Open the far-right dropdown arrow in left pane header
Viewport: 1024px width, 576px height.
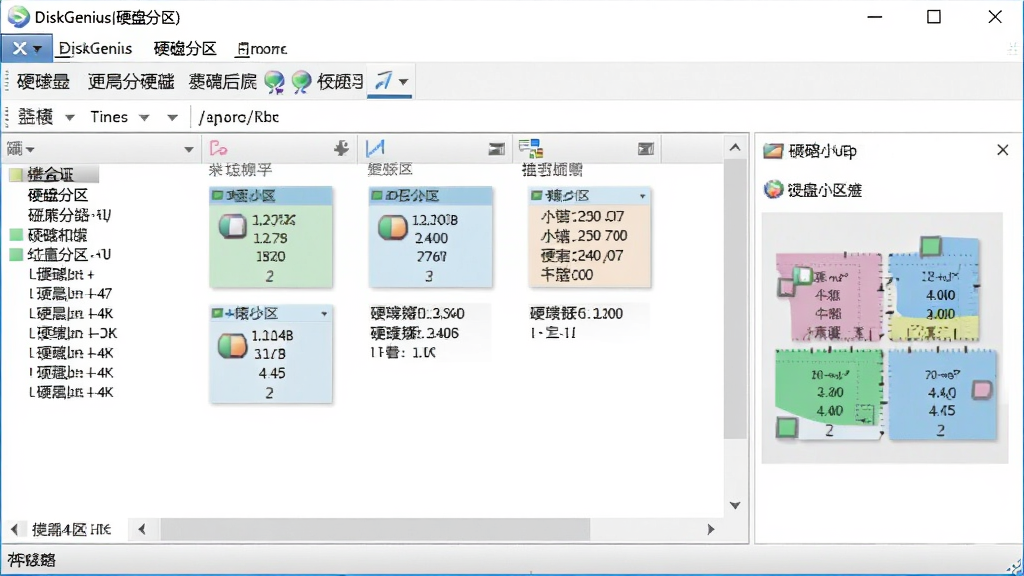[x=189, y=150]
